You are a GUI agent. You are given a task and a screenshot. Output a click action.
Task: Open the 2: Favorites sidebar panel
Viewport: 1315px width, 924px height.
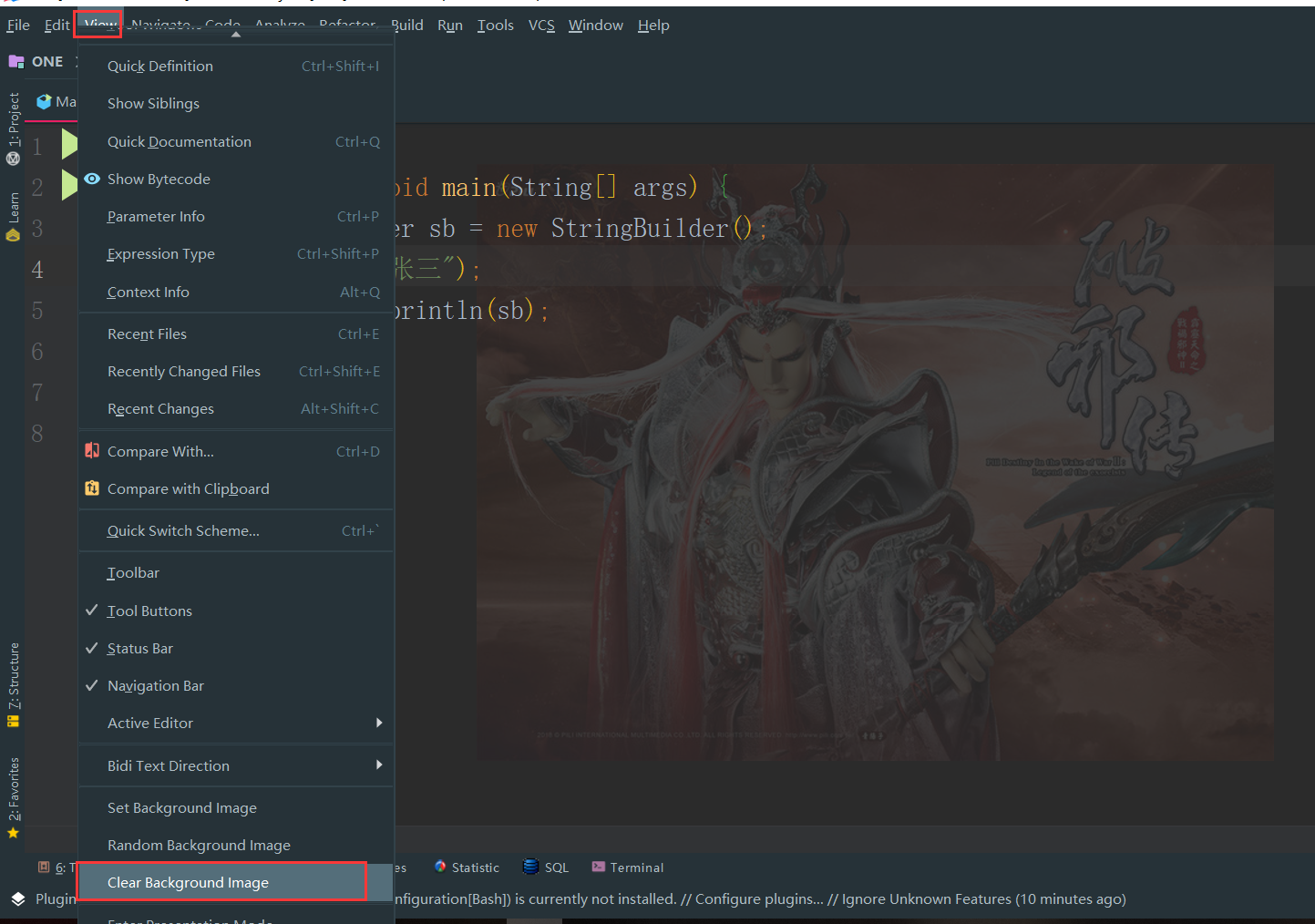pos(13,789)
